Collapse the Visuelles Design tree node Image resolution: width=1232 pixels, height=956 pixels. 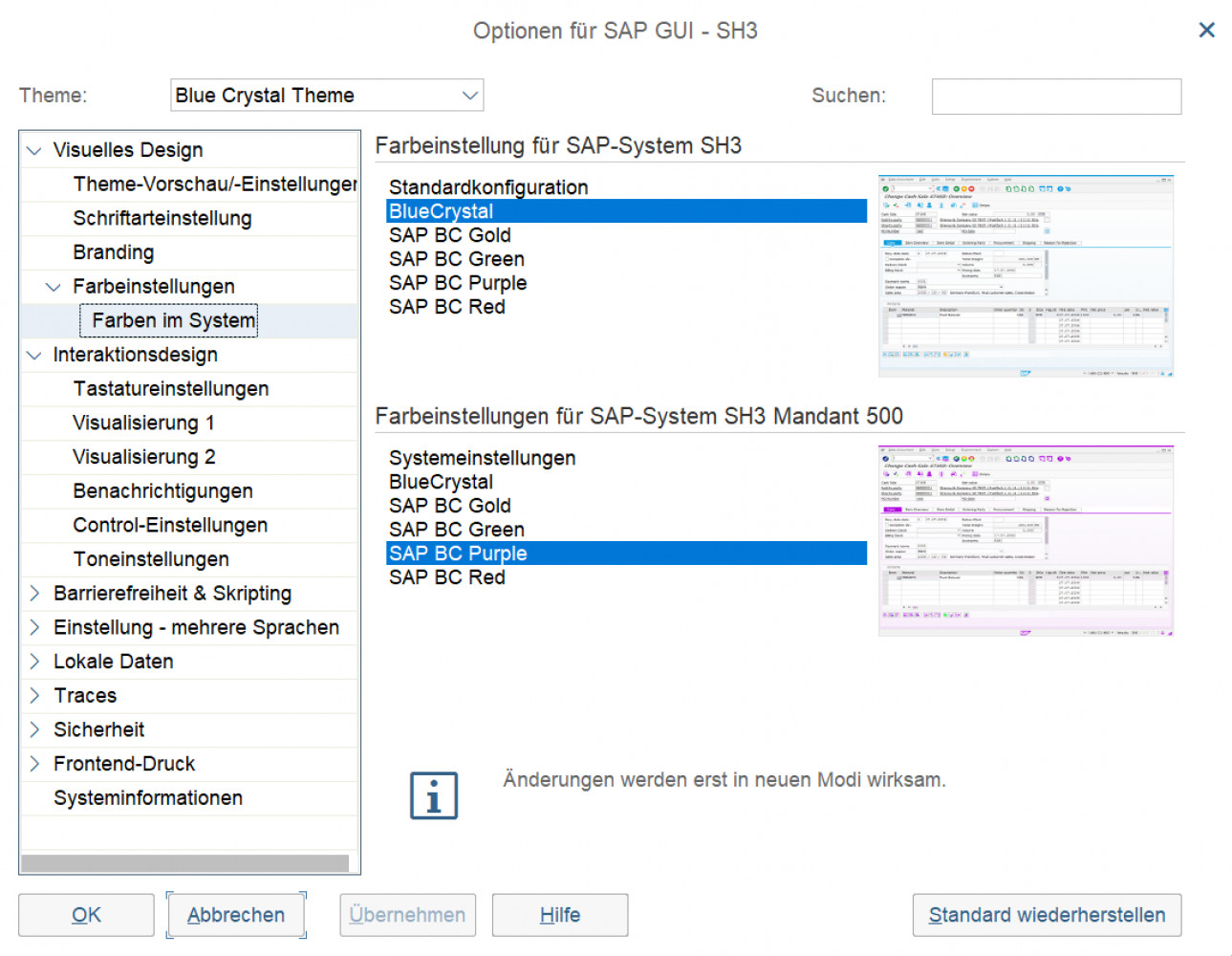click(x=34, y=151)
